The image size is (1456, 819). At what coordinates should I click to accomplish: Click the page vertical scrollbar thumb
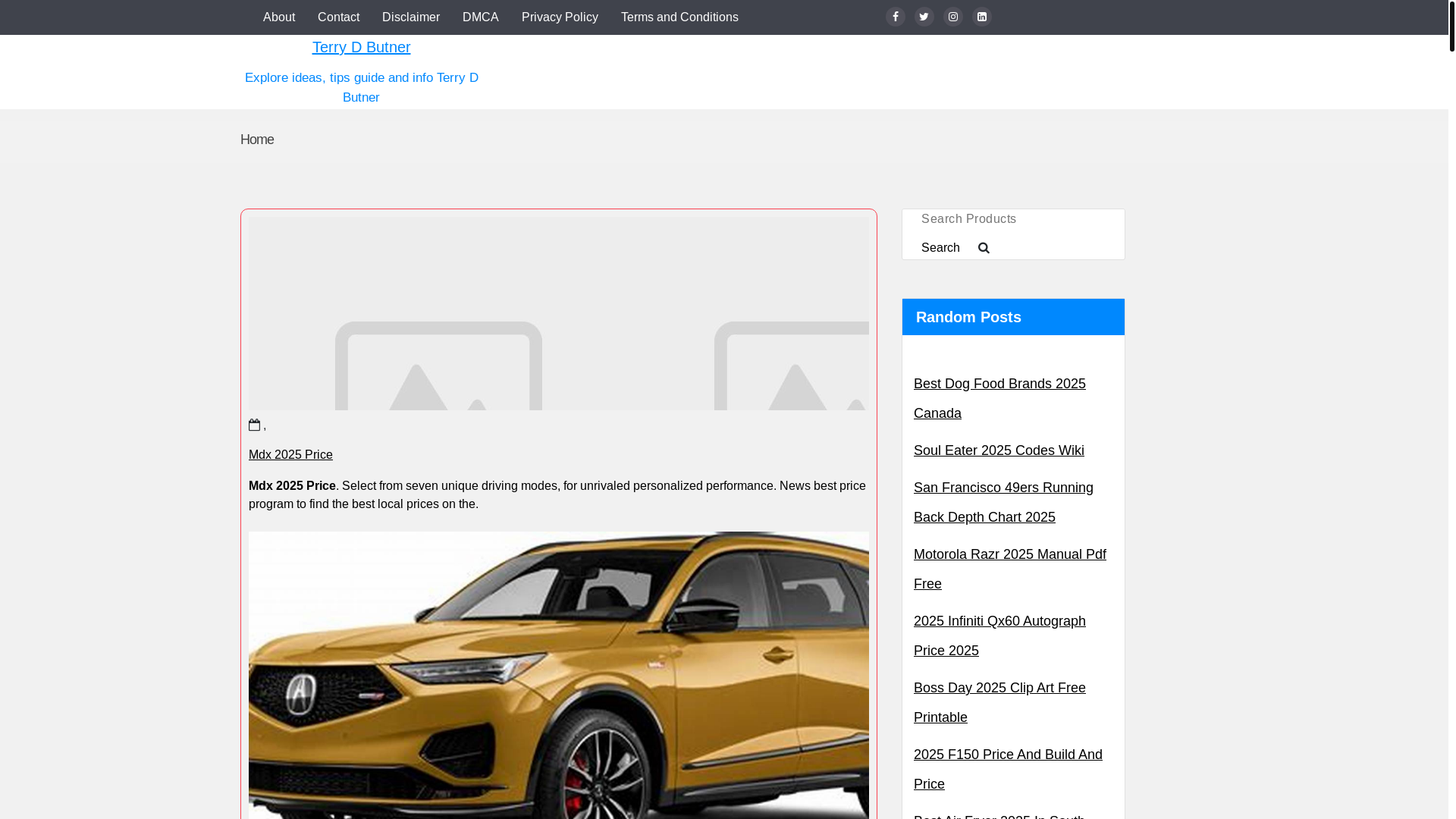pyautogui.click(x=1451, y=26)
